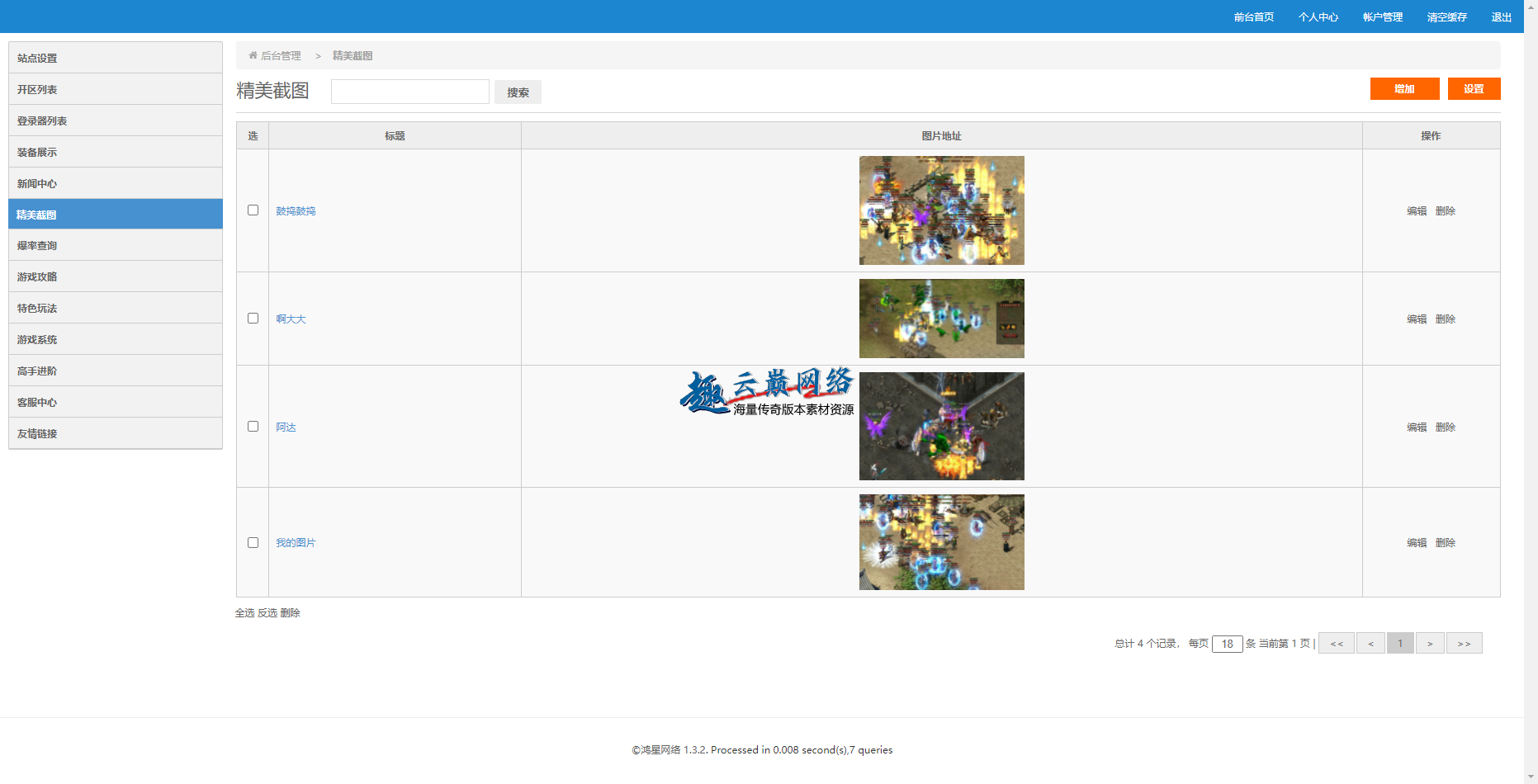Open 站点设置 in the sidebar
This screenshot has width=1538, height=784.
pos(116,58)
